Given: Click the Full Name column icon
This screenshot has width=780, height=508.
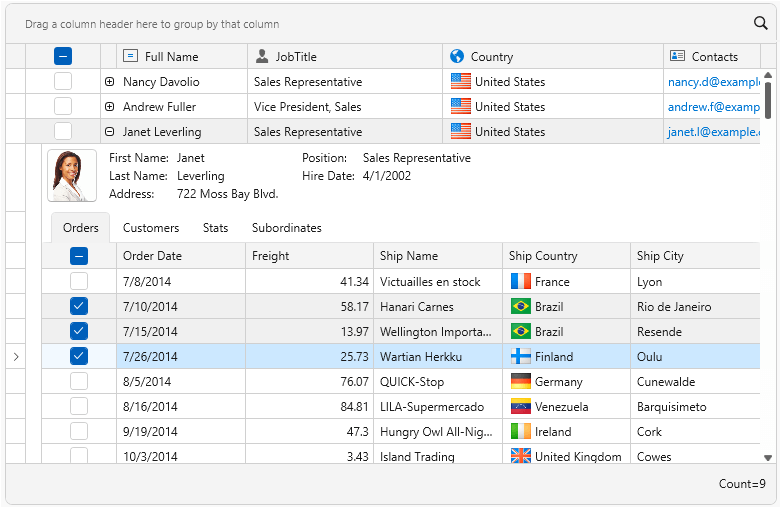Looking at the screenshot, I should 130,56.
